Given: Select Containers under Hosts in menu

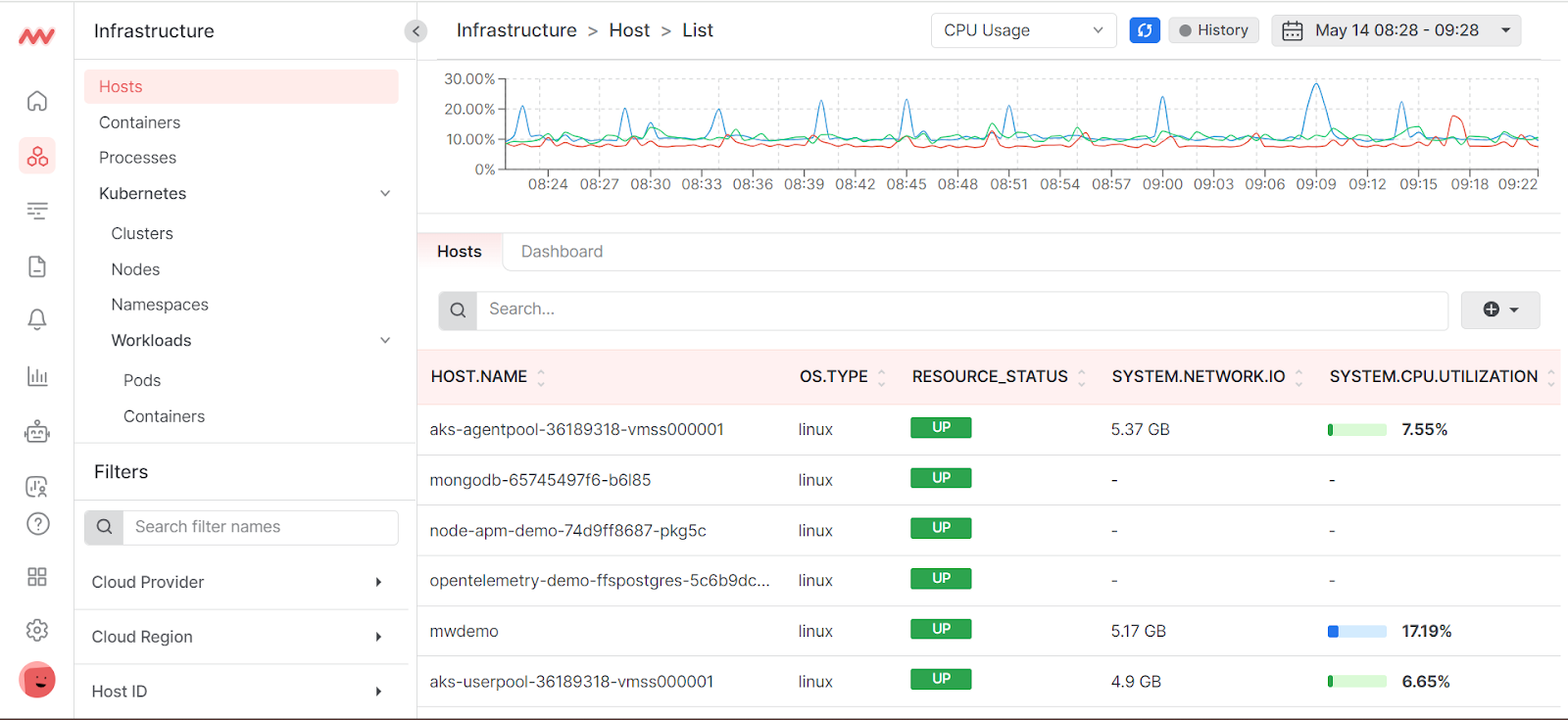Looking at the screenshot, I should click(139, 122).
